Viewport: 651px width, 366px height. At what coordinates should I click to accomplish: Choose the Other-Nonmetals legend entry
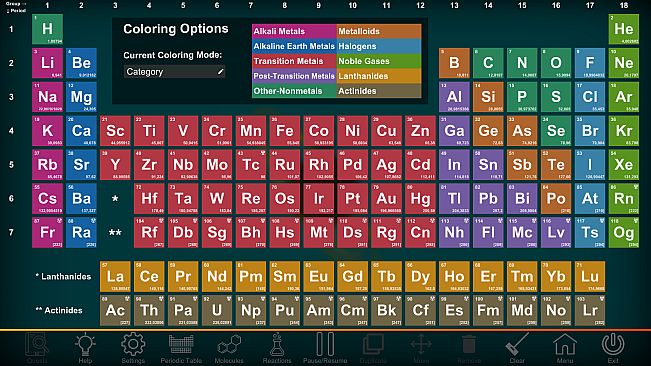coord(294,91)
